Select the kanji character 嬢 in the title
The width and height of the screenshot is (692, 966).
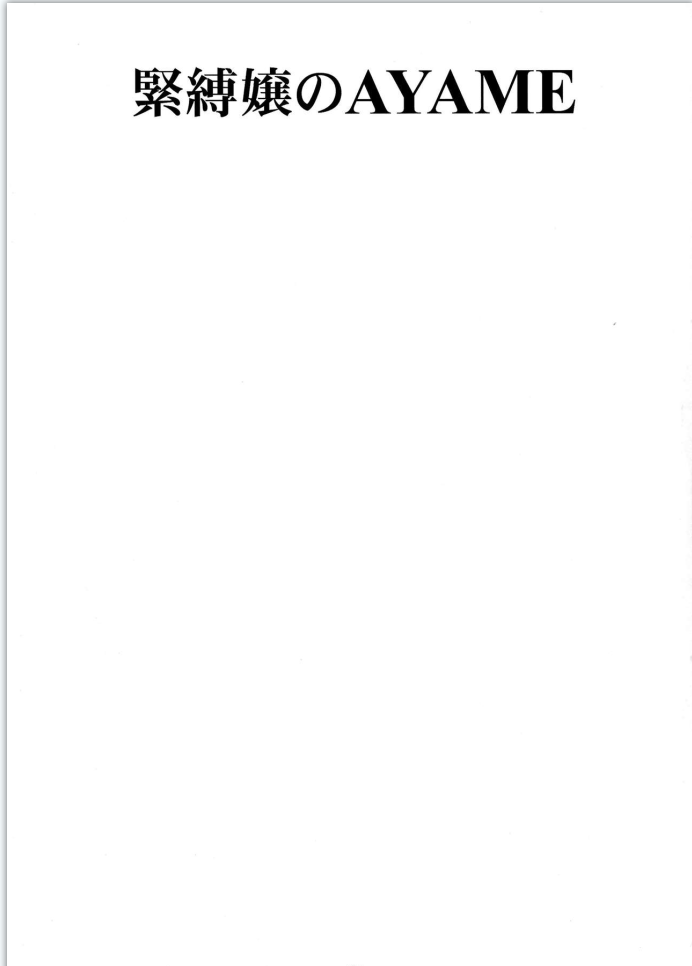point(266,92)
